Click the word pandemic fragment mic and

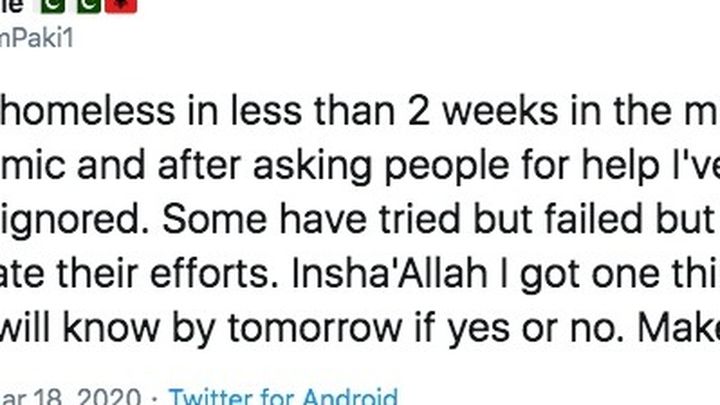coord(73,165)
